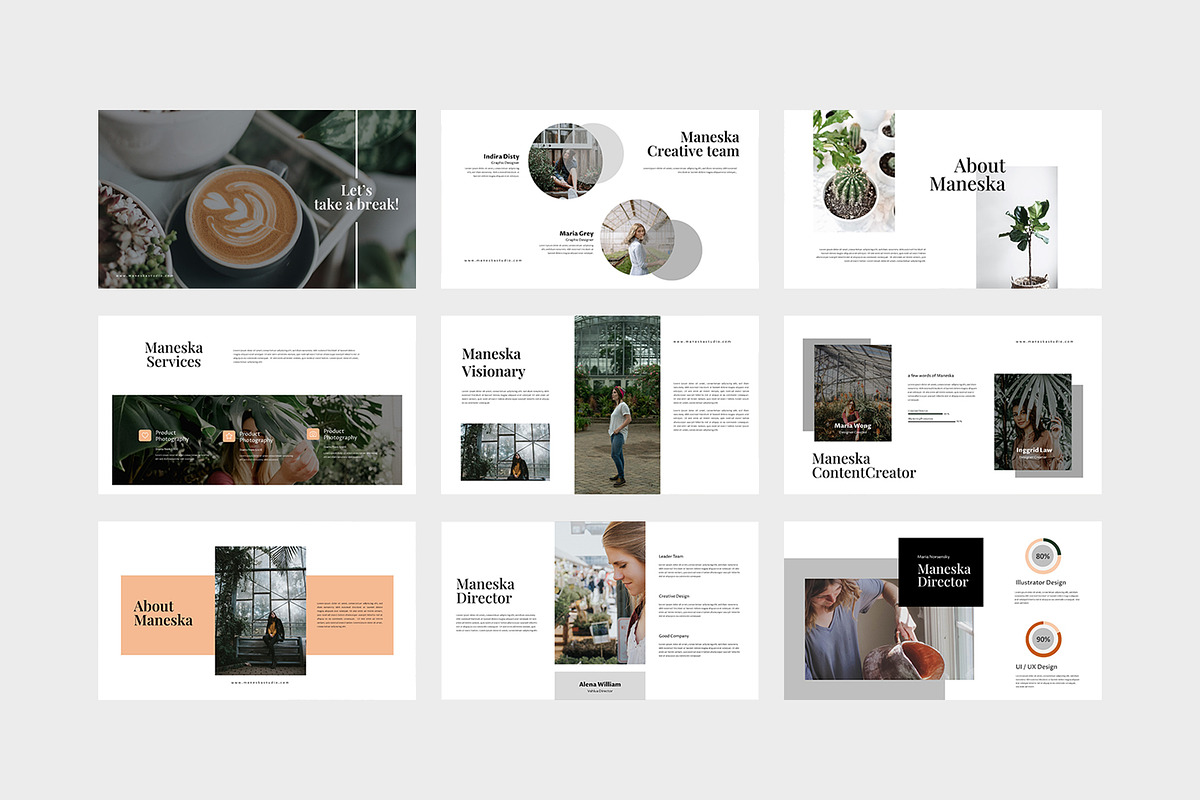
Task: Select the "Alena William" name box
Action: [600, 686]
